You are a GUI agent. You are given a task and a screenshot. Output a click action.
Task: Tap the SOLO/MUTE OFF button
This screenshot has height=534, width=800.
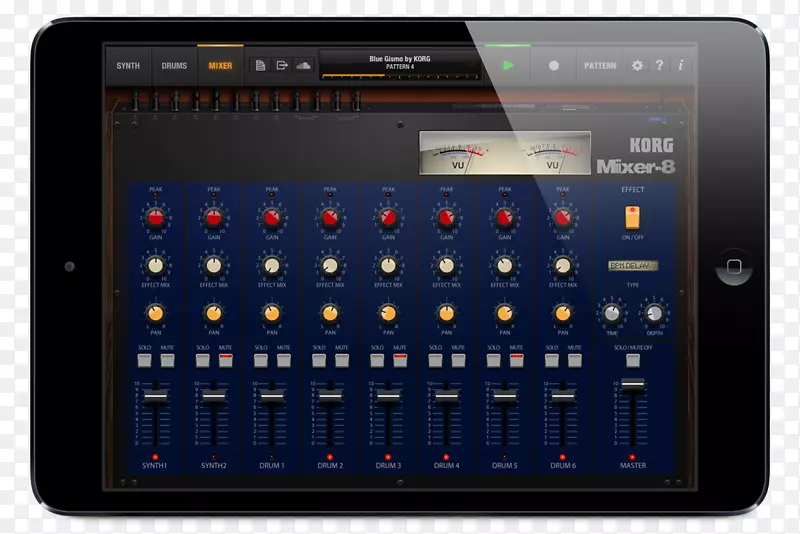[633, 361]
